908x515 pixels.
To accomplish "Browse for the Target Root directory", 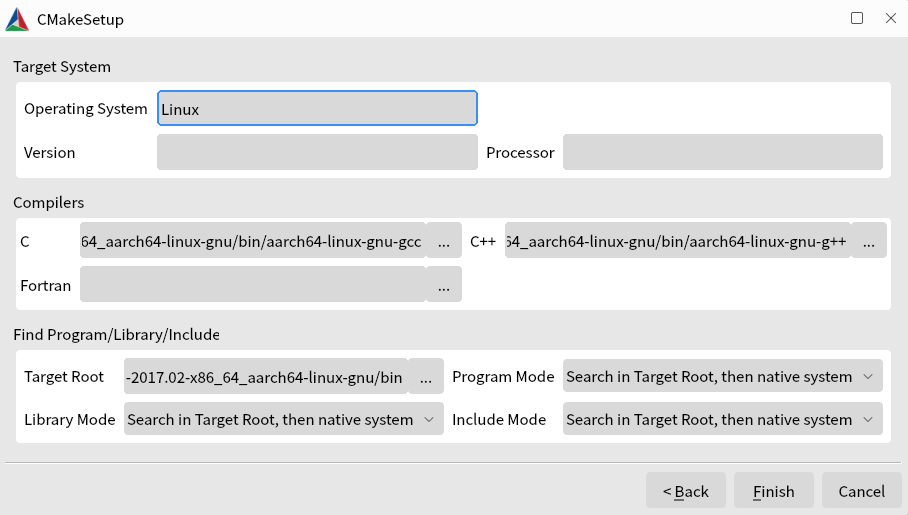I will pos(426,377).
